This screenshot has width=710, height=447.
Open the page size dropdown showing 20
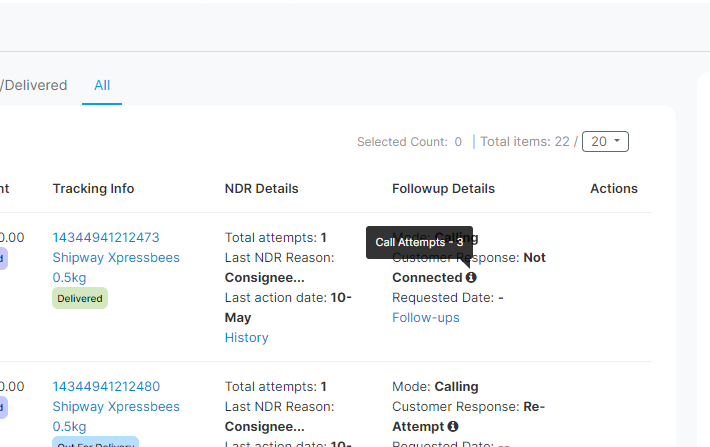605,142
